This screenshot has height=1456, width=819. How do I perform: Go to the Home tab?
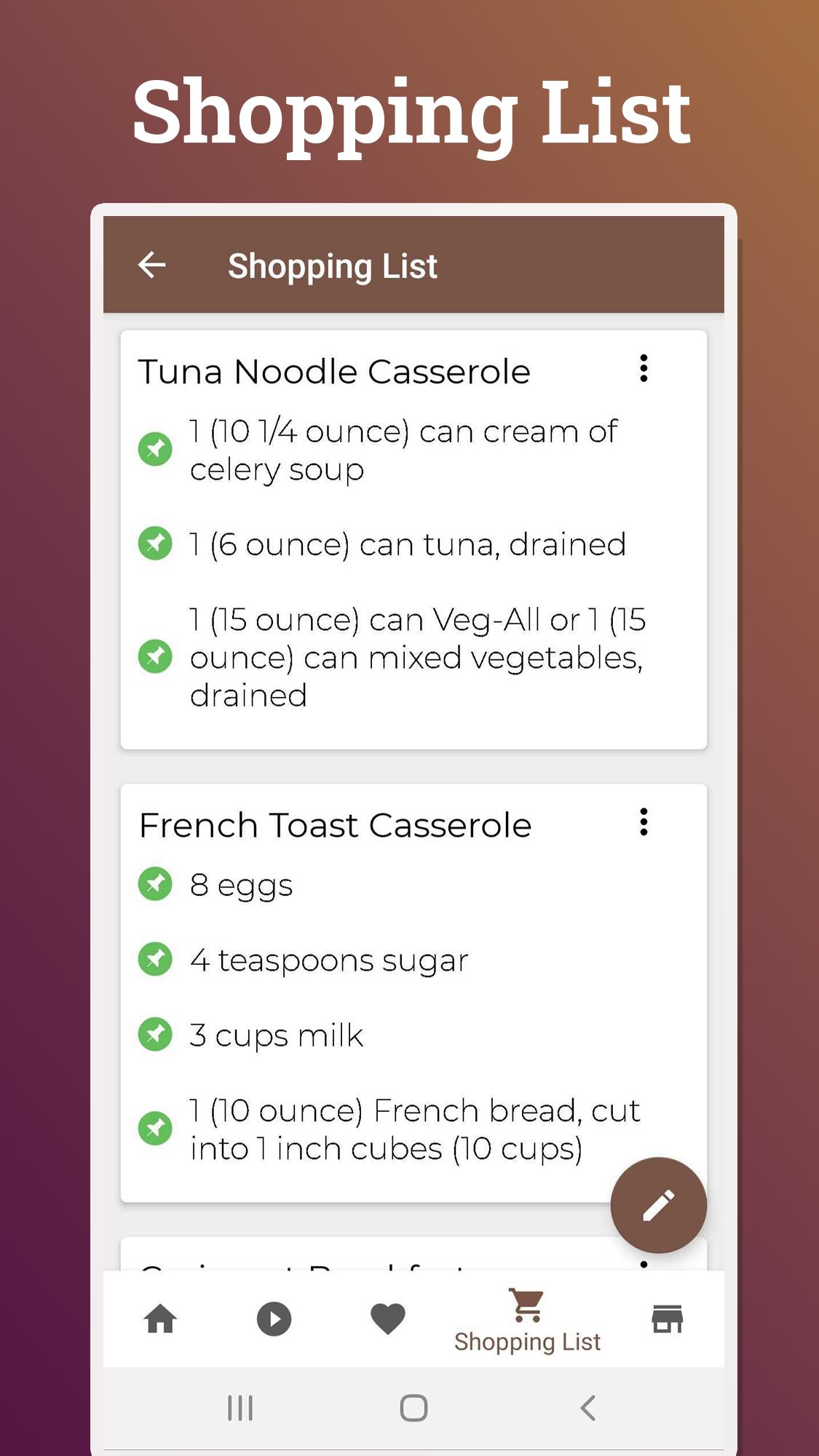[160, 1318]
